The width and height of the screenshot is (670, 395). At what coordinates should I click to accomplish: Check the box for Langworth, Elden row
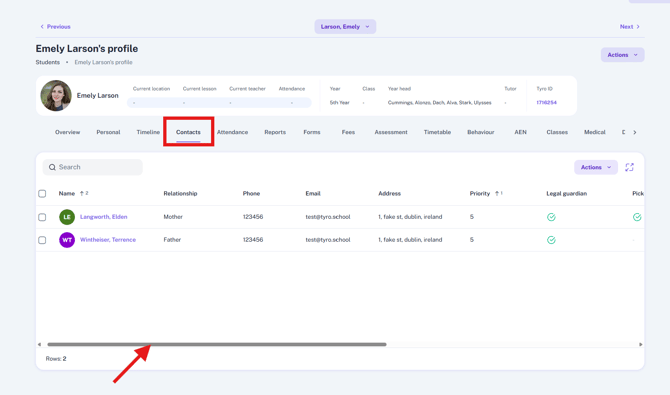click(42, 217)
